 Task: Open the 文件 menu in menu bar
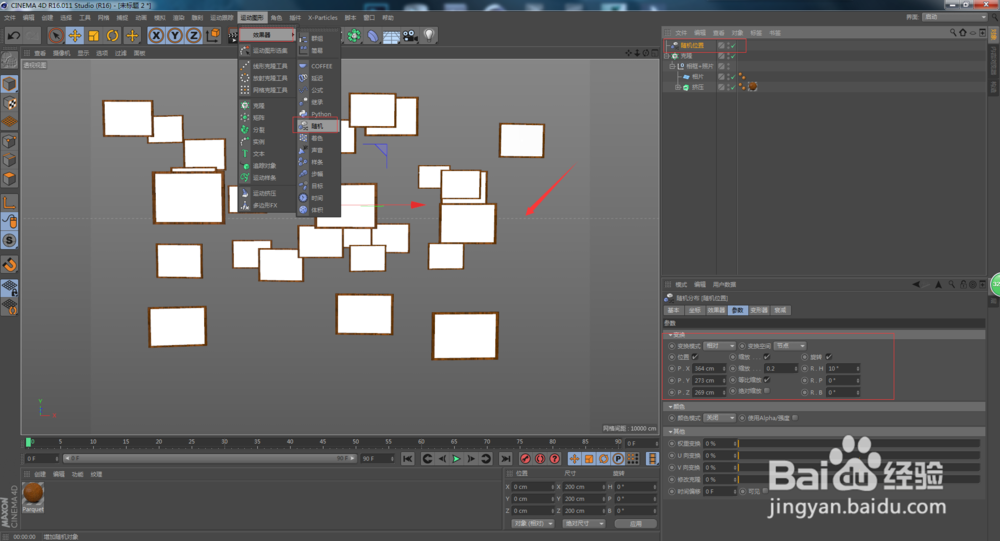(x=10, y=18)
